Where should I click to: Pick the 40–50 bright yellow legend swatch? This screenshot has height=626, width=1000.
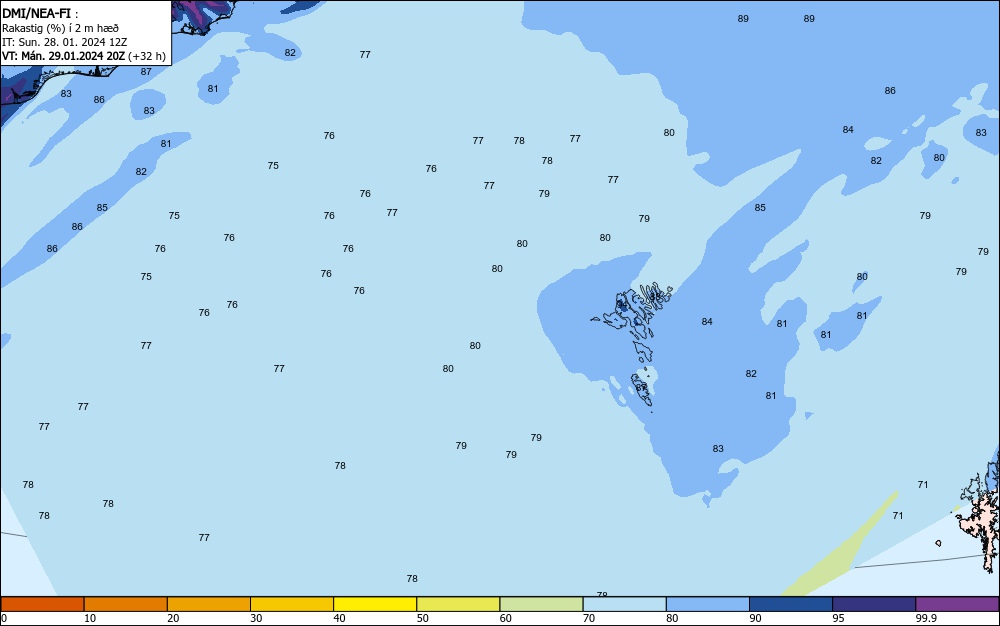[375, 604]
